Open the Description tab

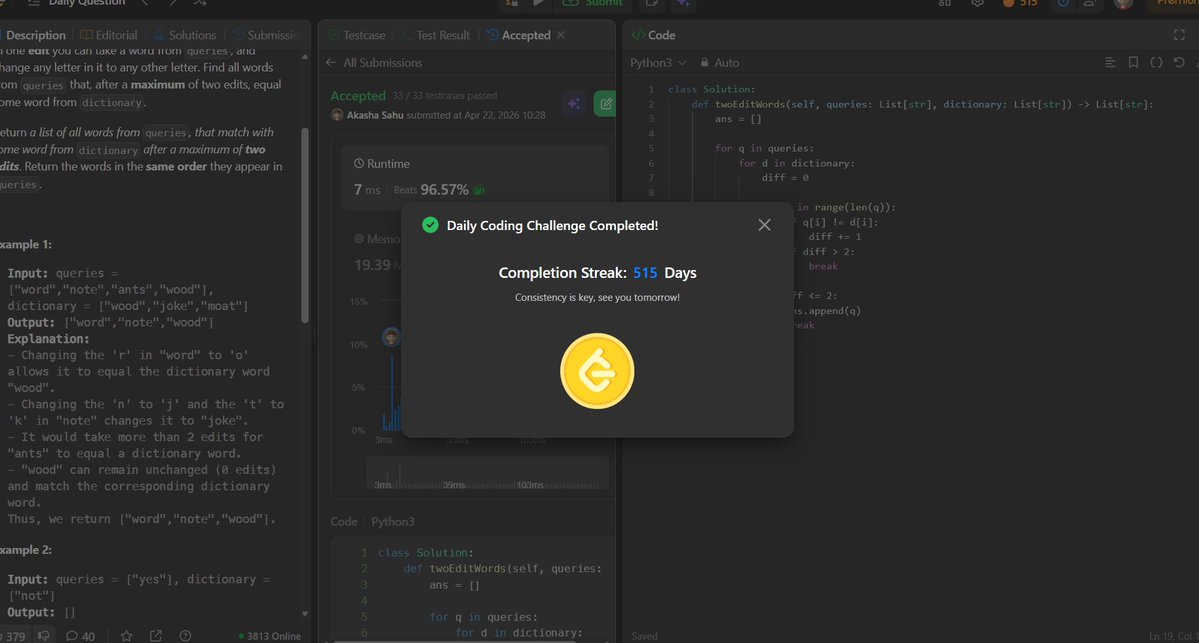click(35, 35)
